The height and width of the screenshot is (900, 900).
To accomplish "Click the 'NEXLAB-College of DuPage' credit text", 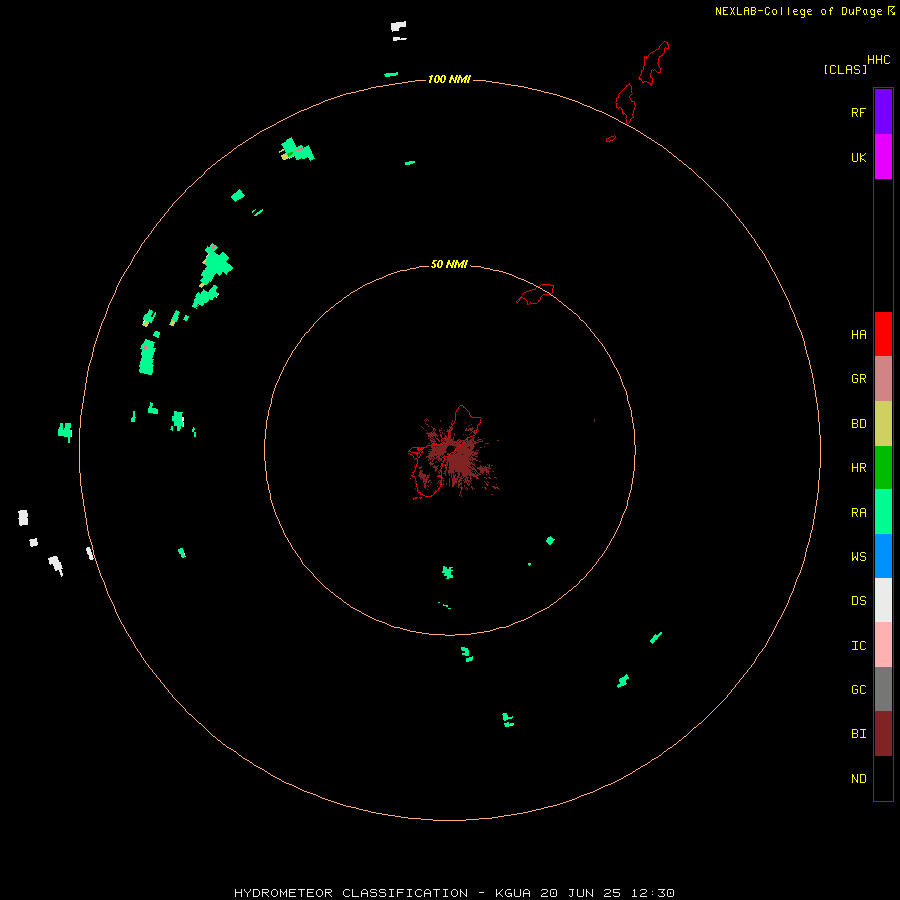I will [x=798, y=11].
